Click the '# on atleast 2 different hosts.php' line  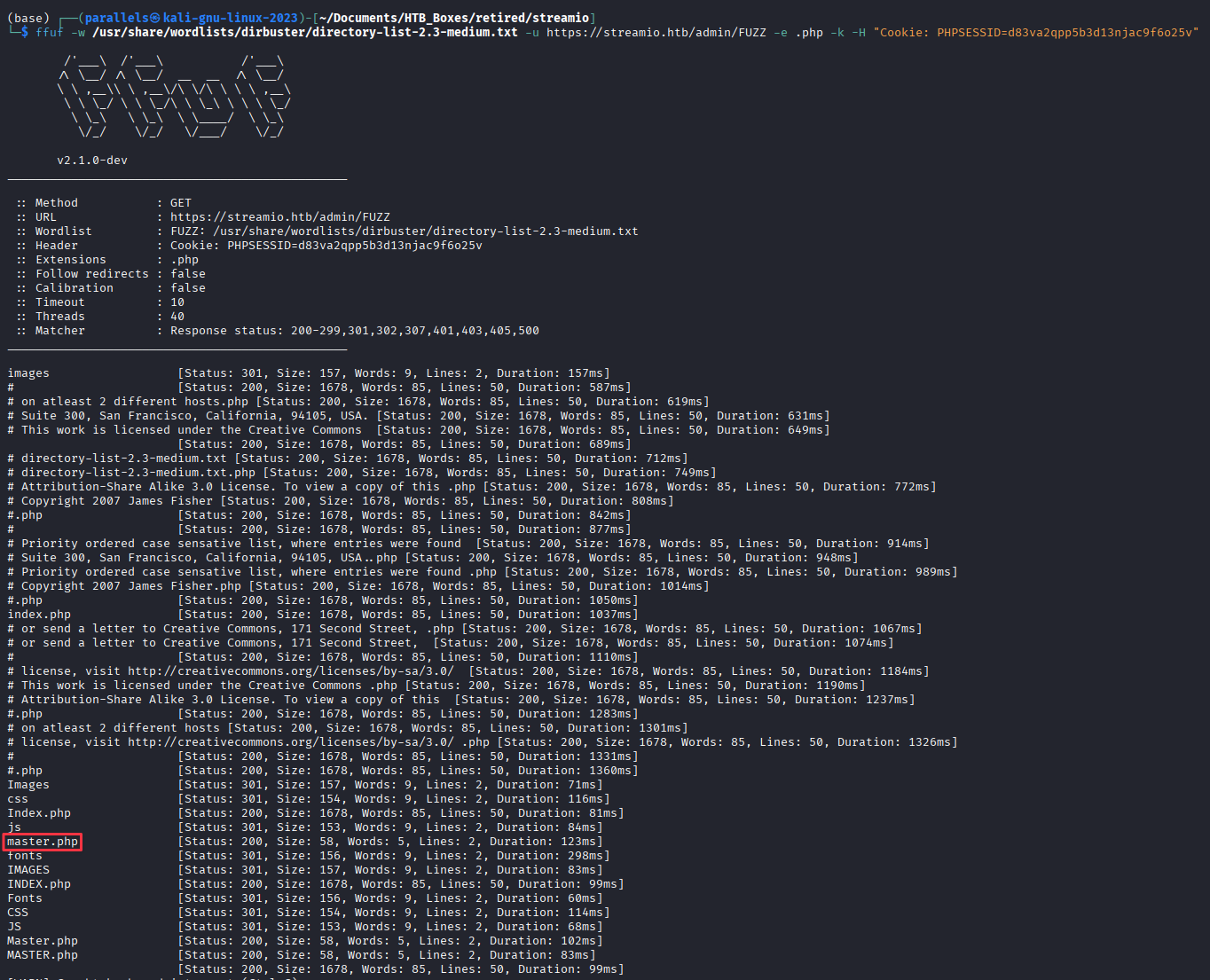pyautogui.click(x=128, y=402)
